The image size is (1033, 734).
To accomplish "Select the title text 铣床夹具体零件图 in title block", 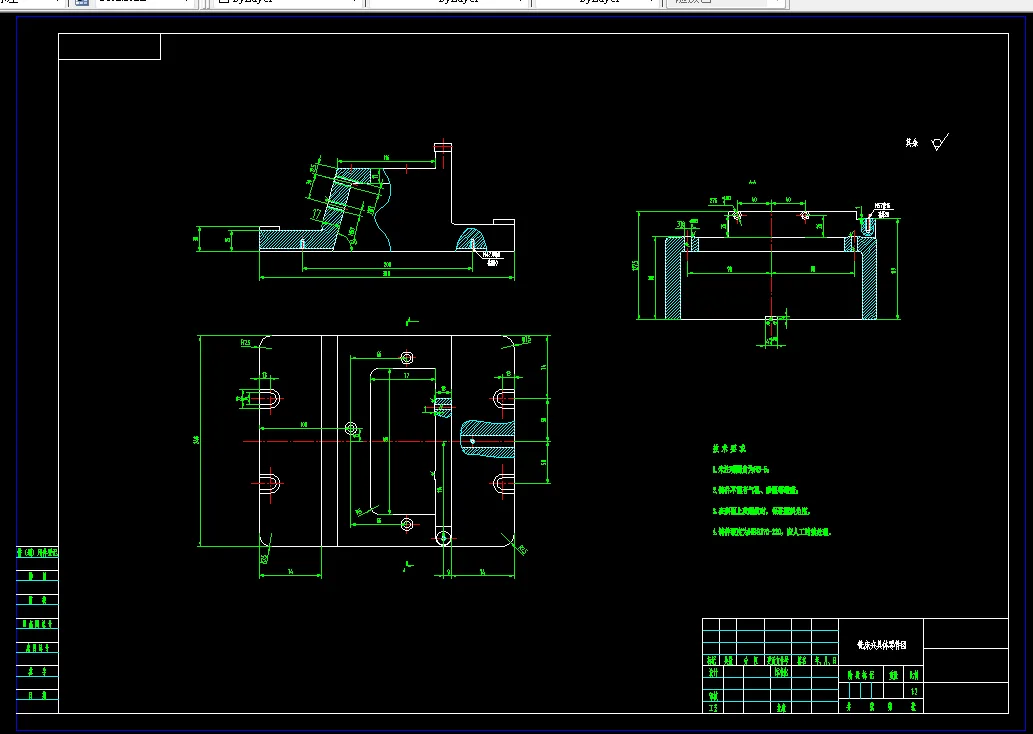I will pyautogui.click(x=881, y=645).
